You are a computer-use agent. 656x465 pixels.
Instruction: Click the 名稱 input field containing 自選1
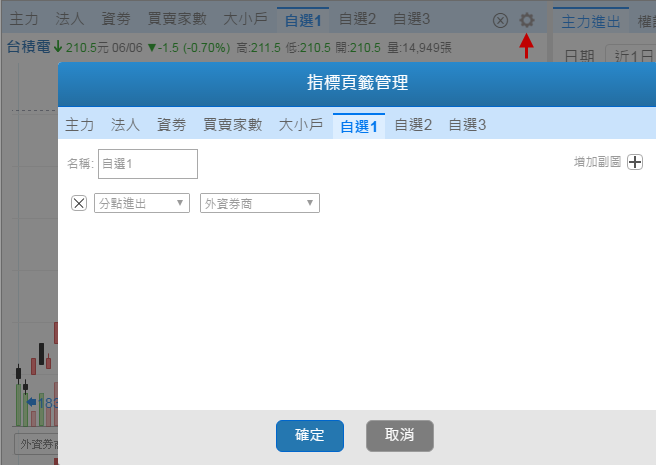coord(148,164)
